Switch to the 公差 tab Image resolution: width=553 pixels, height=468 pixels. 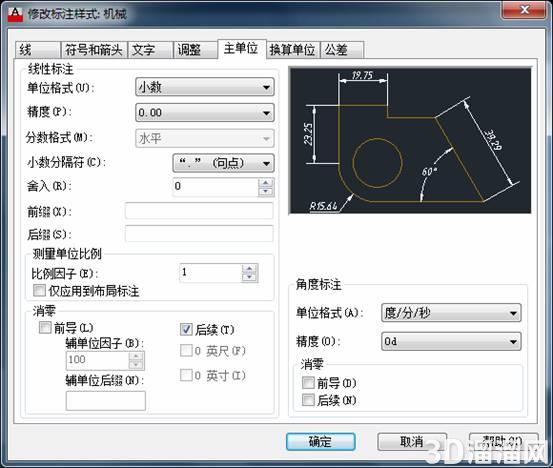pyautogui.click(x=342, y=50)
